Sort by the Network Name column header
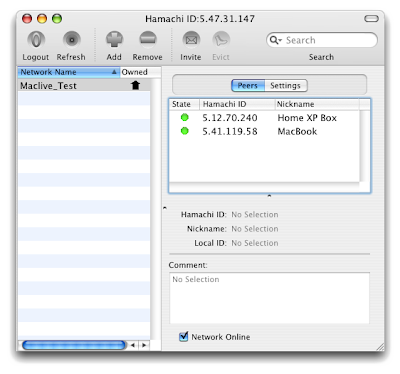Viewport: 400px width, 374px height. pos(69,72)
